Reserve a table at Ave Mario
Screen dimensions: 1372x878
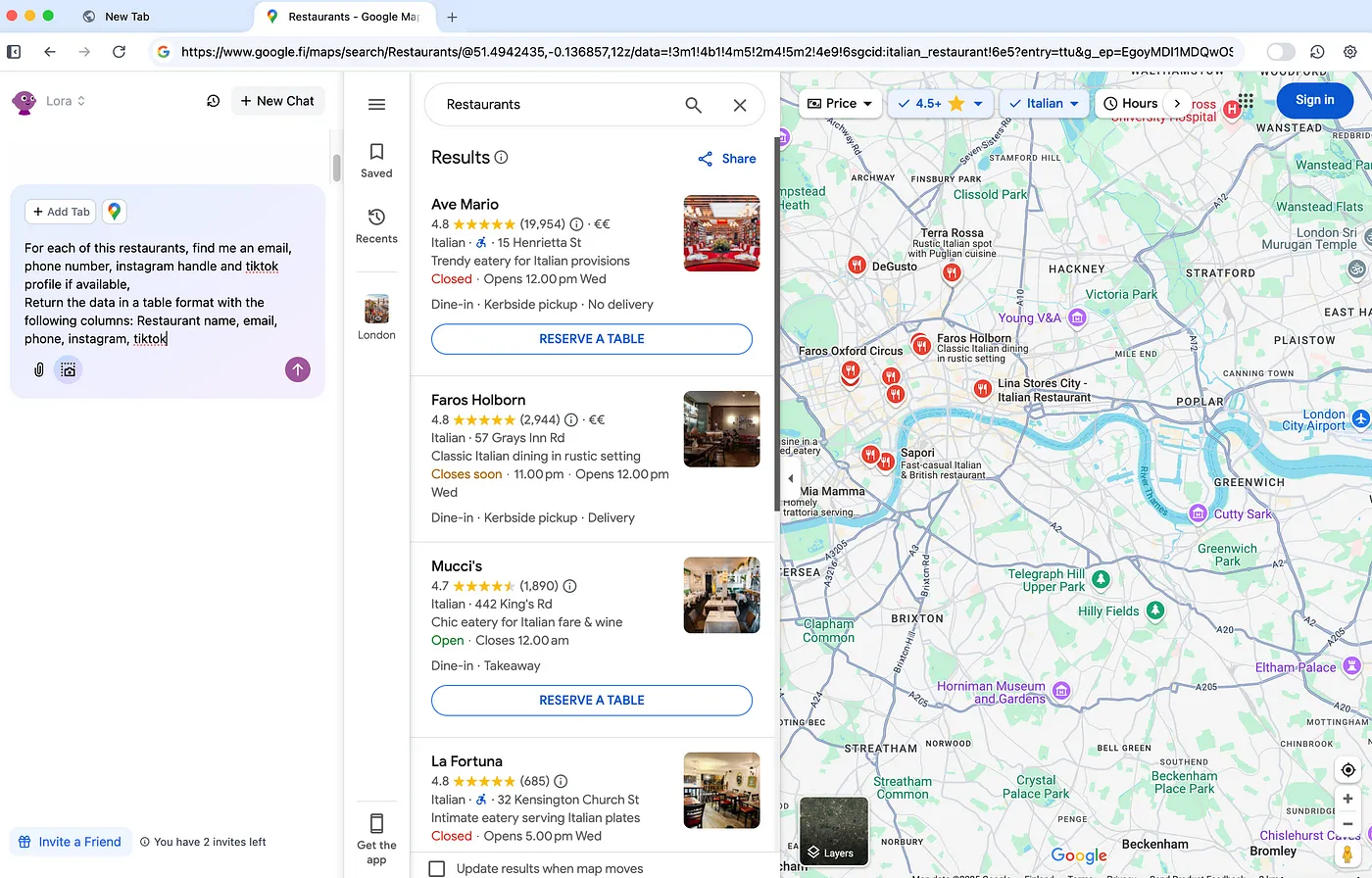pos(592,339)
